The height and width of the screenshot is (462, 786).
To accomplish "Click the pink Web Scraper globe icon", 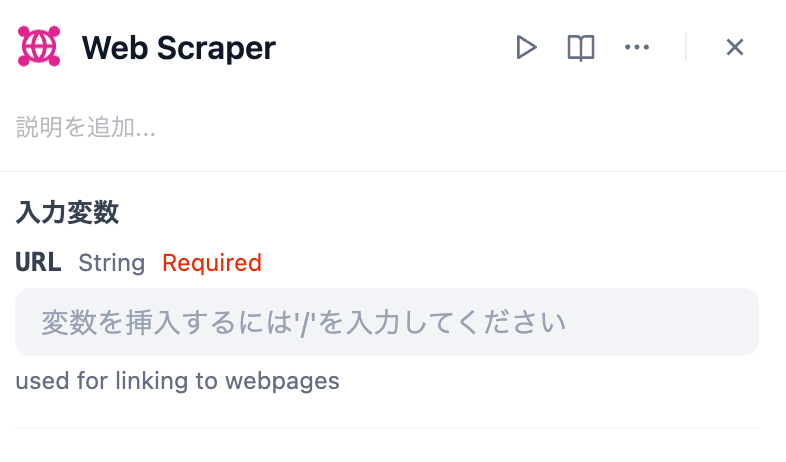I will (x=39, y=47).
